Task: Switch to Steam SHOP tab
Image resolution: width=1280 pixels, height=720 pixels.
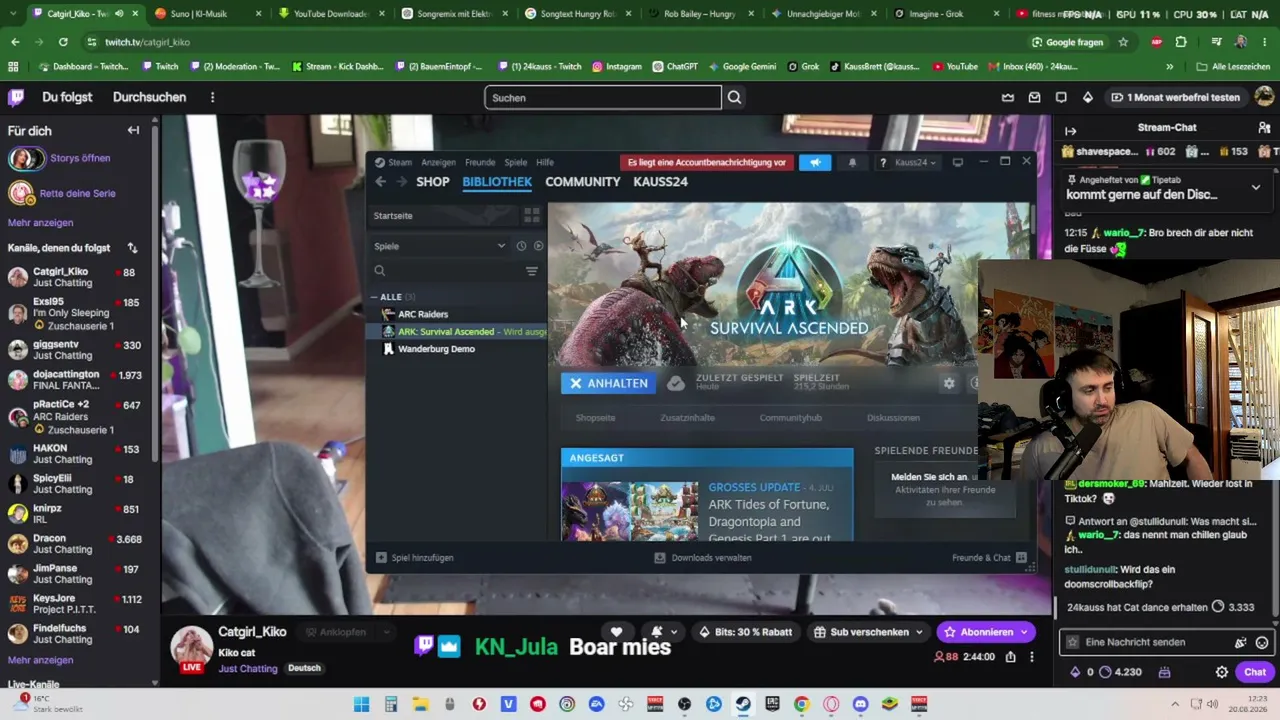Action: pos(432,182)
